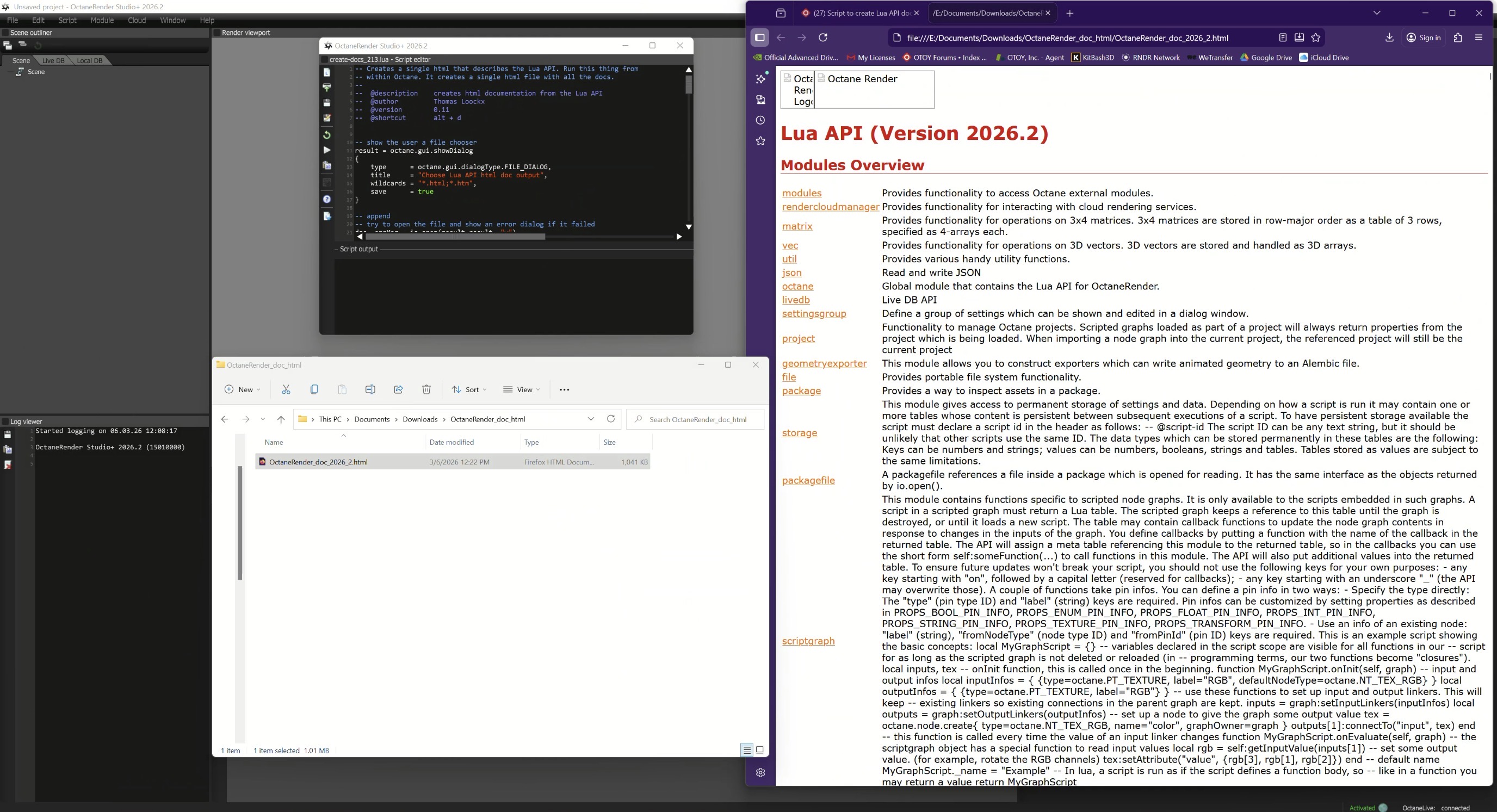Expand the address bar path history chevron
The height and width of the screenshot is (812, 1497).
click(x=591, y=419)
